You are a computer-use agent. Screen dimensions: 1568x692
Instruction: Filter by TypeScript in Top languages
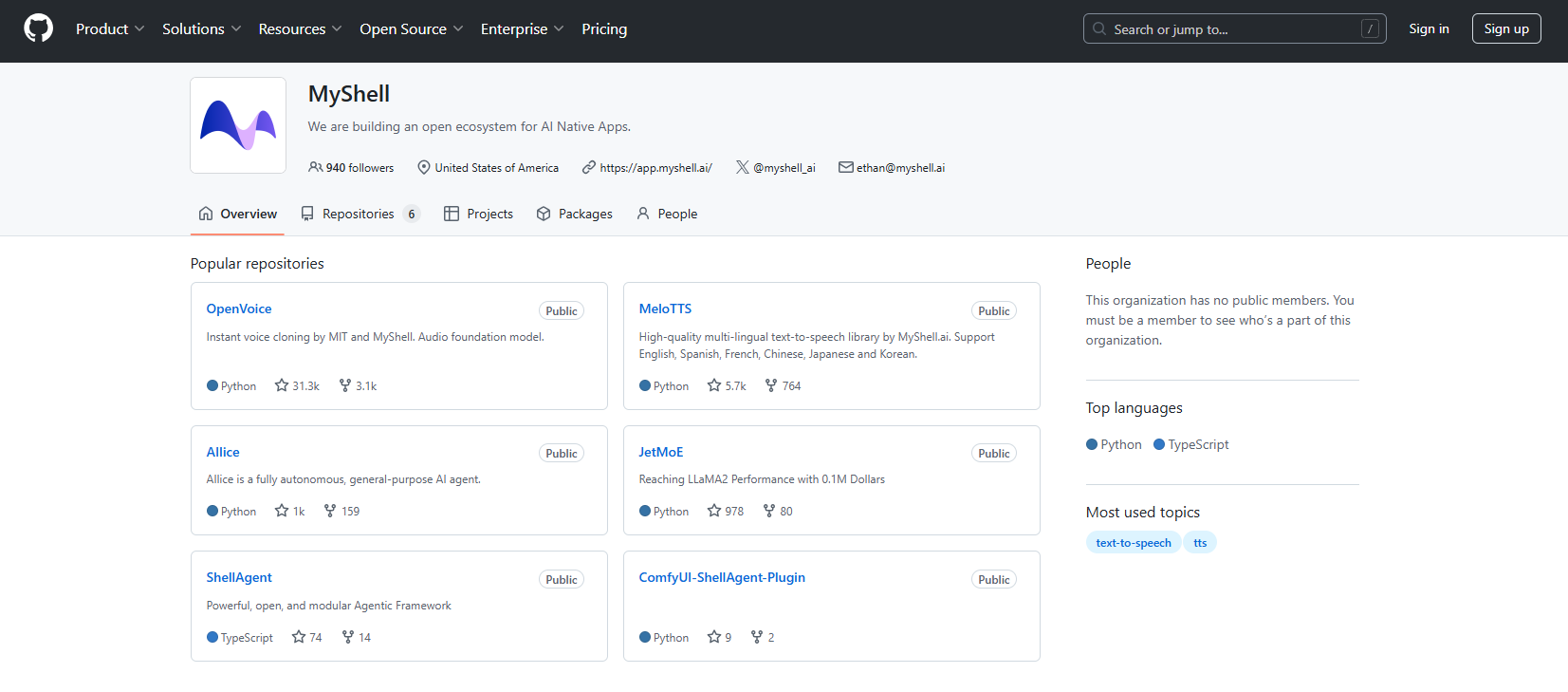(1190, 444)
